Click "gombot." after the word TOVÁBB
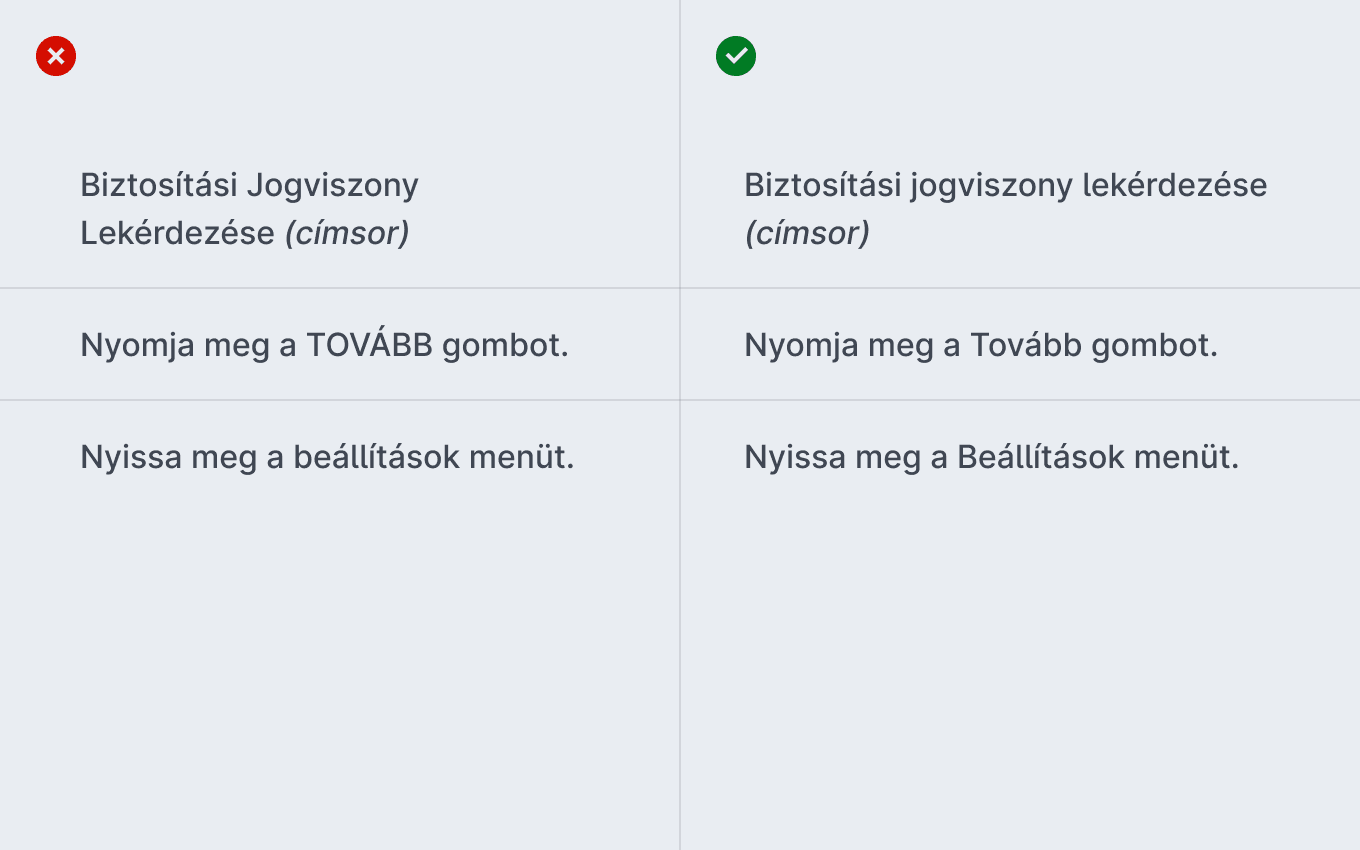 coord(505,346)
